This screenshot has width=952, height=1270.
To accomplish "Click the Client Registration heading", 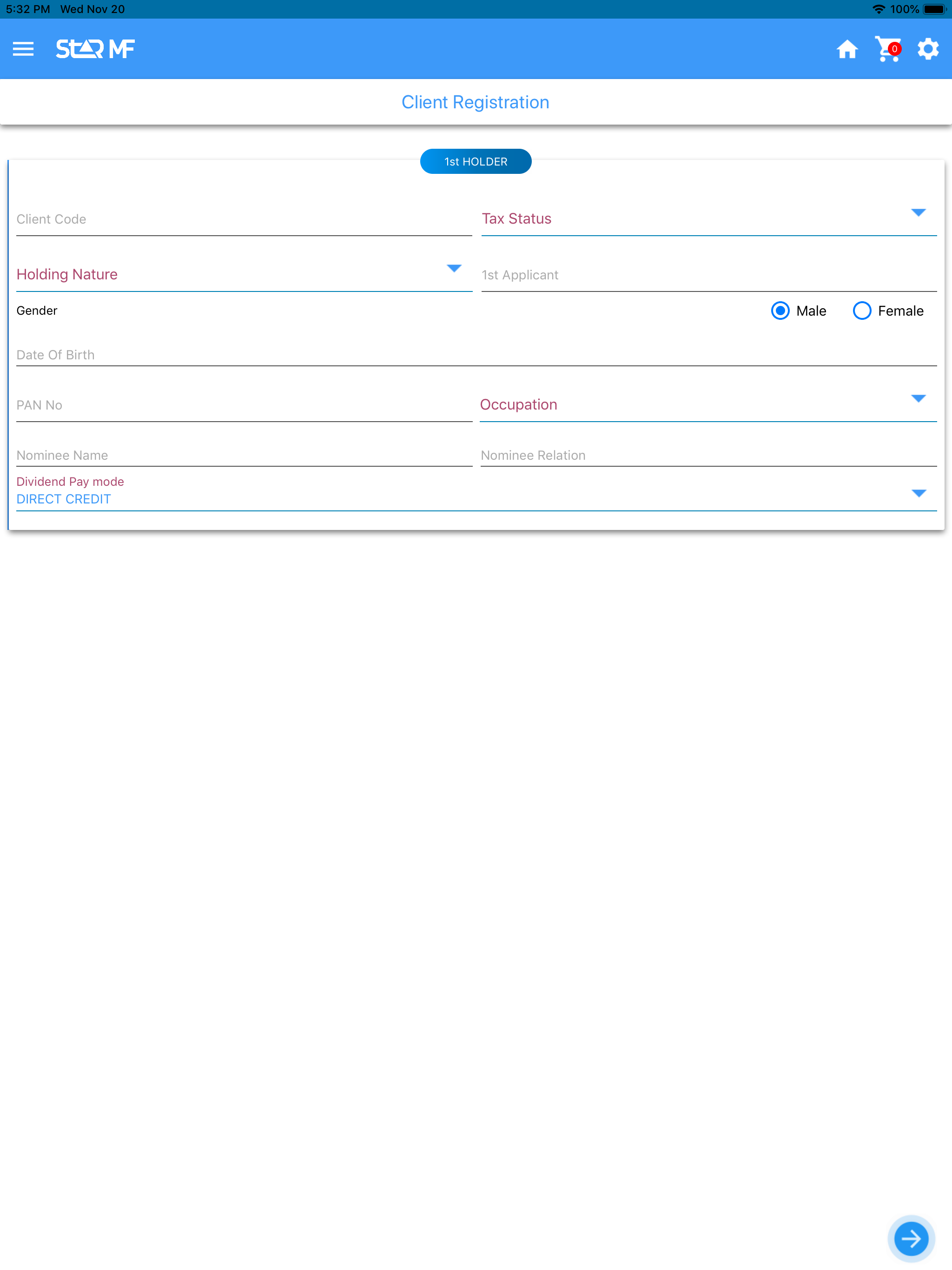I will (476, 102).
